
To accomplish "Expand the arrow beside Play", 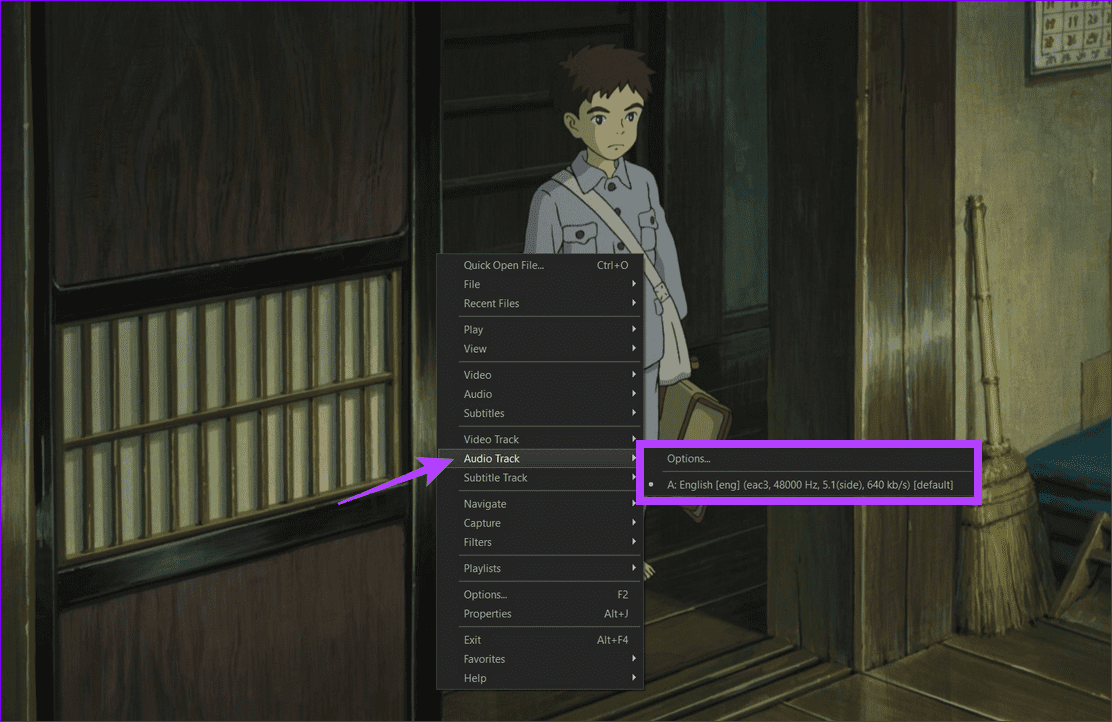I will click(634, 329).
